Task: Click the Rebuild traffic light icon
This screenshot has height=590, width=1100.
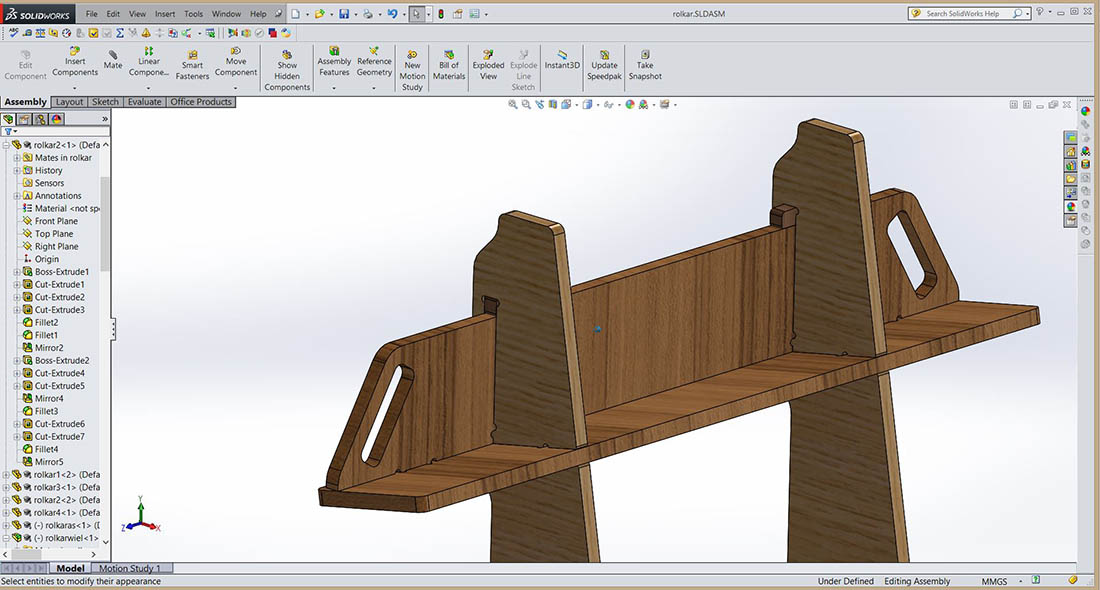Action: 441,13
